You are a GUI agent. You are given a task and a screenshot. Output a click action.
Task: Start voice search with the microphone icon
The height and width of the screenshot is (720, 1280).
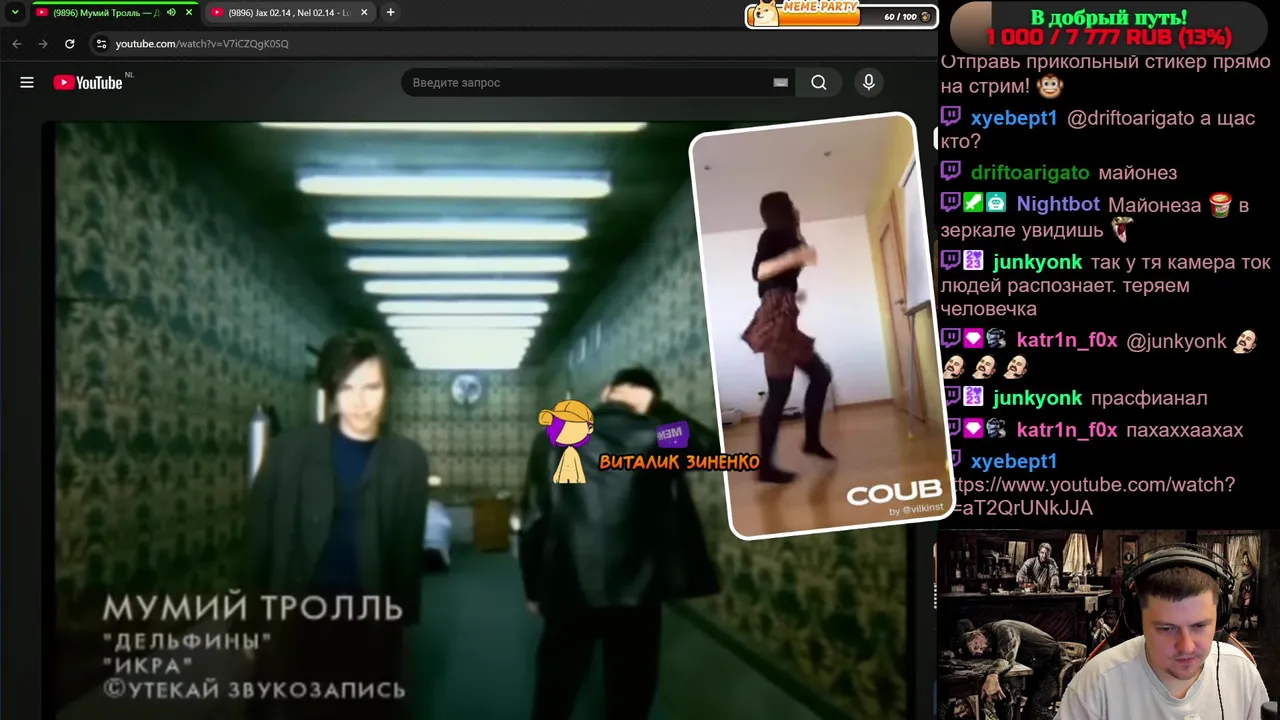click(869, 83)
